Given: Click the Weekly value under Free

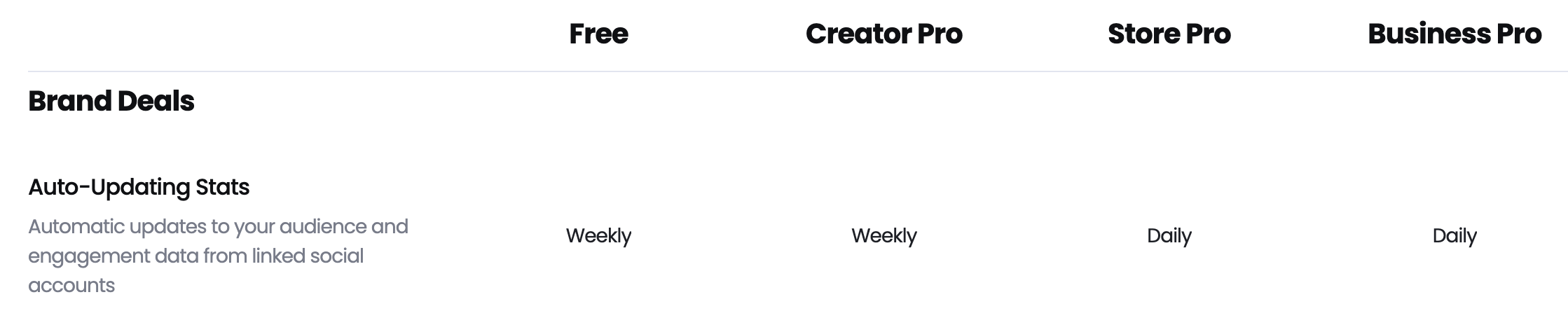Looking at the screenshot, I should pyautogui.click(x=598, y=235).
